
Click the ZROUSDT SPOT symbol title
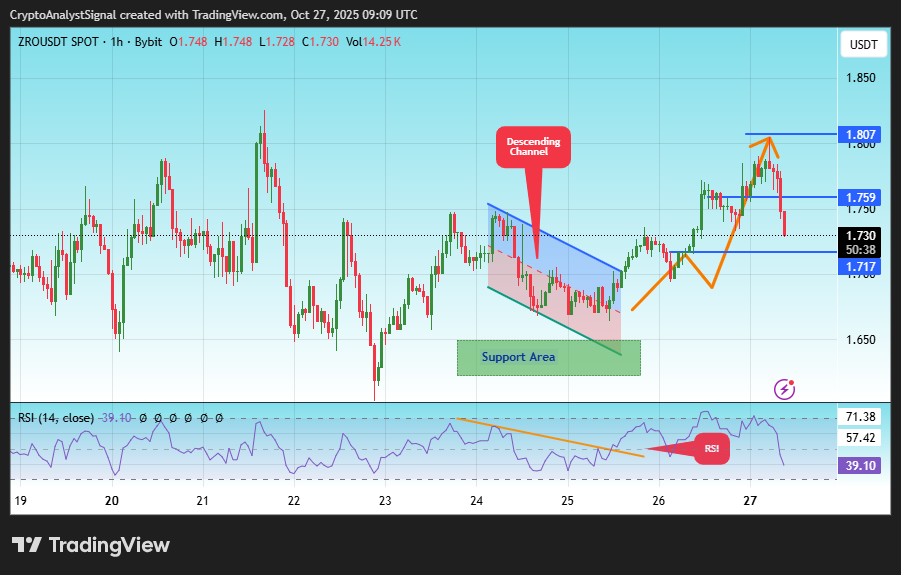(58, 42)
